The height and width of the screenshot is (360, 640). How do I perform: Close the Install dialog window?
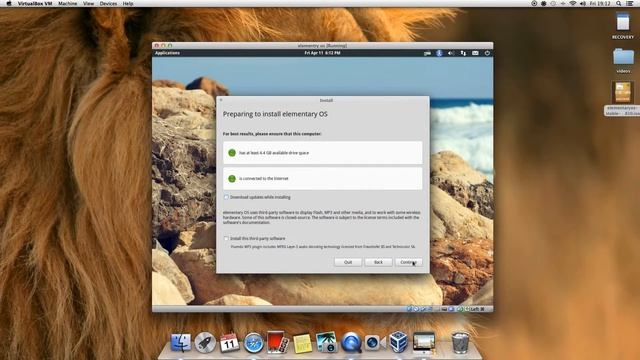click(221, 100)
